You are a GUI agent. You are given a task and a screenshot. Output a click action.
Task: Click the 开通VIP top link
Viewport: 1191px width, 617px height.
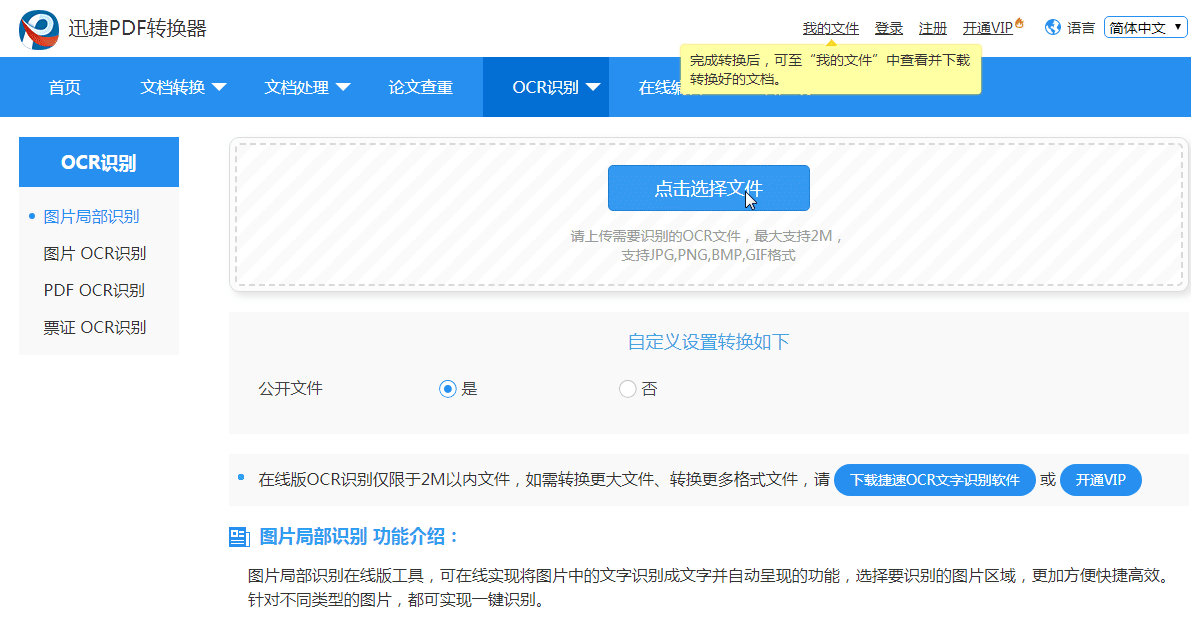[x=988, y=27]
